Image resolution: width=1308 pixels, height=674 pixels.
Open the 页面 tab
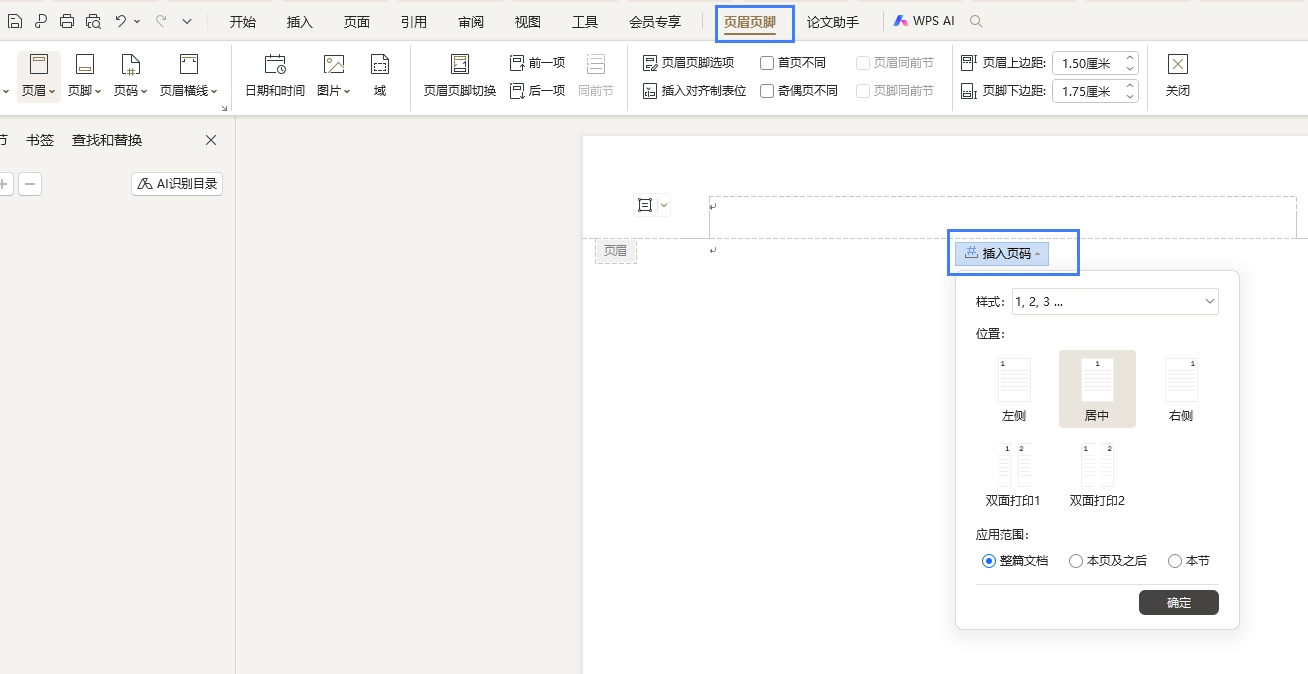[x=357, y=22]
